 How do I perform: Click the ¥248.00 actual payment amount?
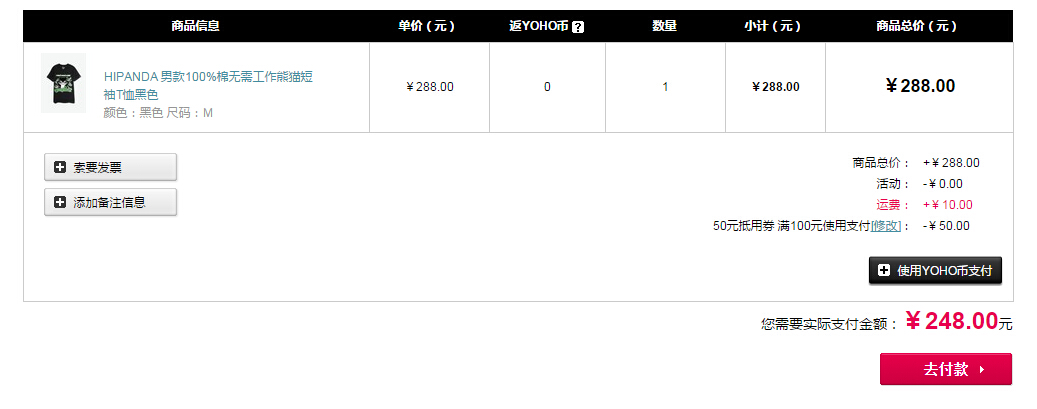tap(952, 321)
